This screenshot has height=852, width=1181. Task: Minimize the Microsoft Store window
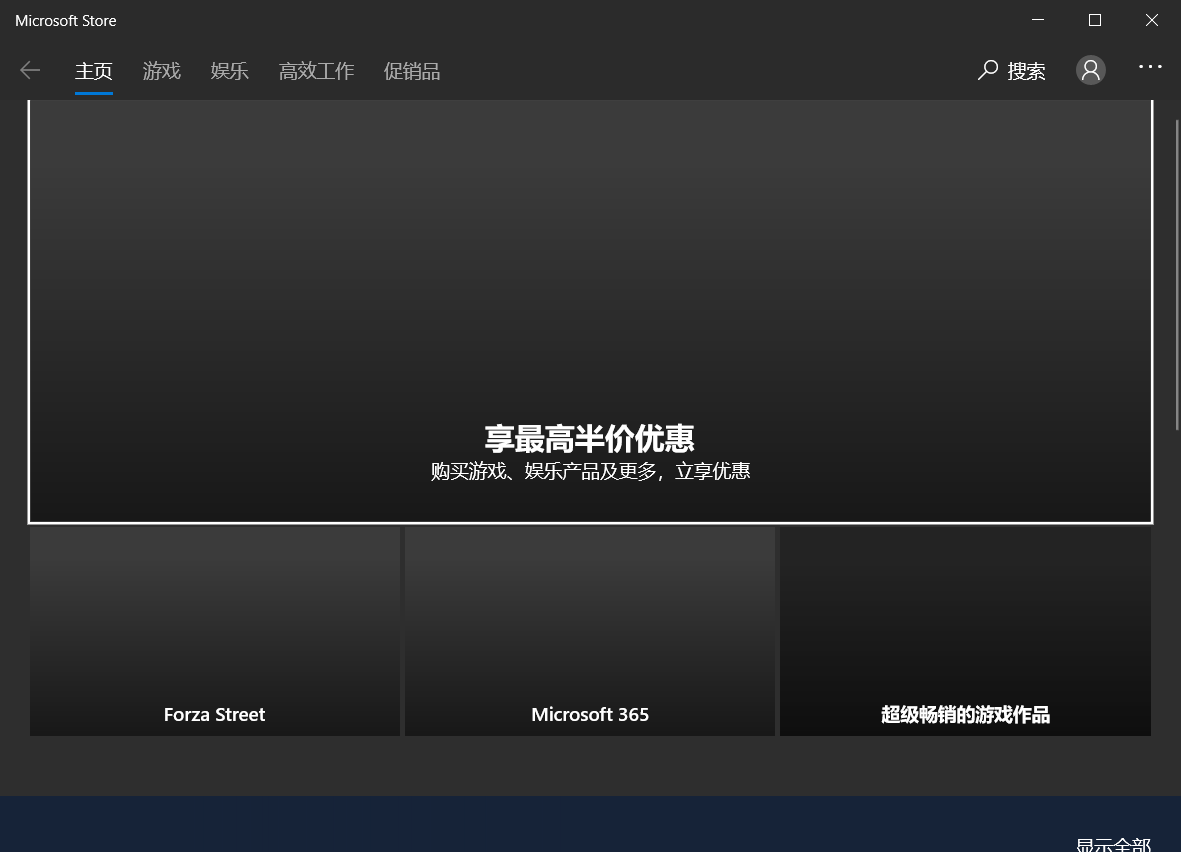coord(1038,20)
